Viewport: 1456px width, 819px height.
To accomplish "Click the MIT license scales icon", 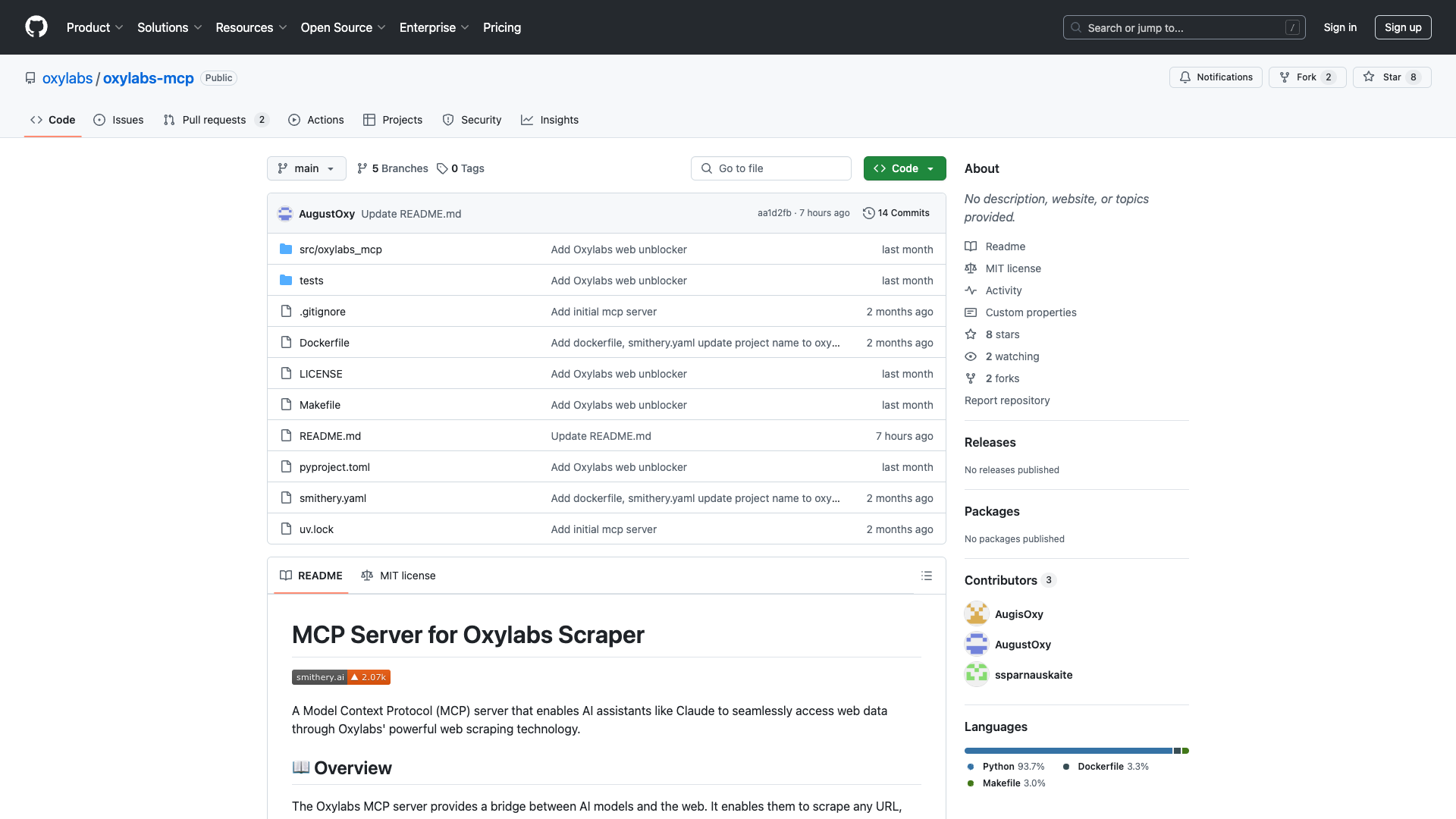I will click(971, 268).
